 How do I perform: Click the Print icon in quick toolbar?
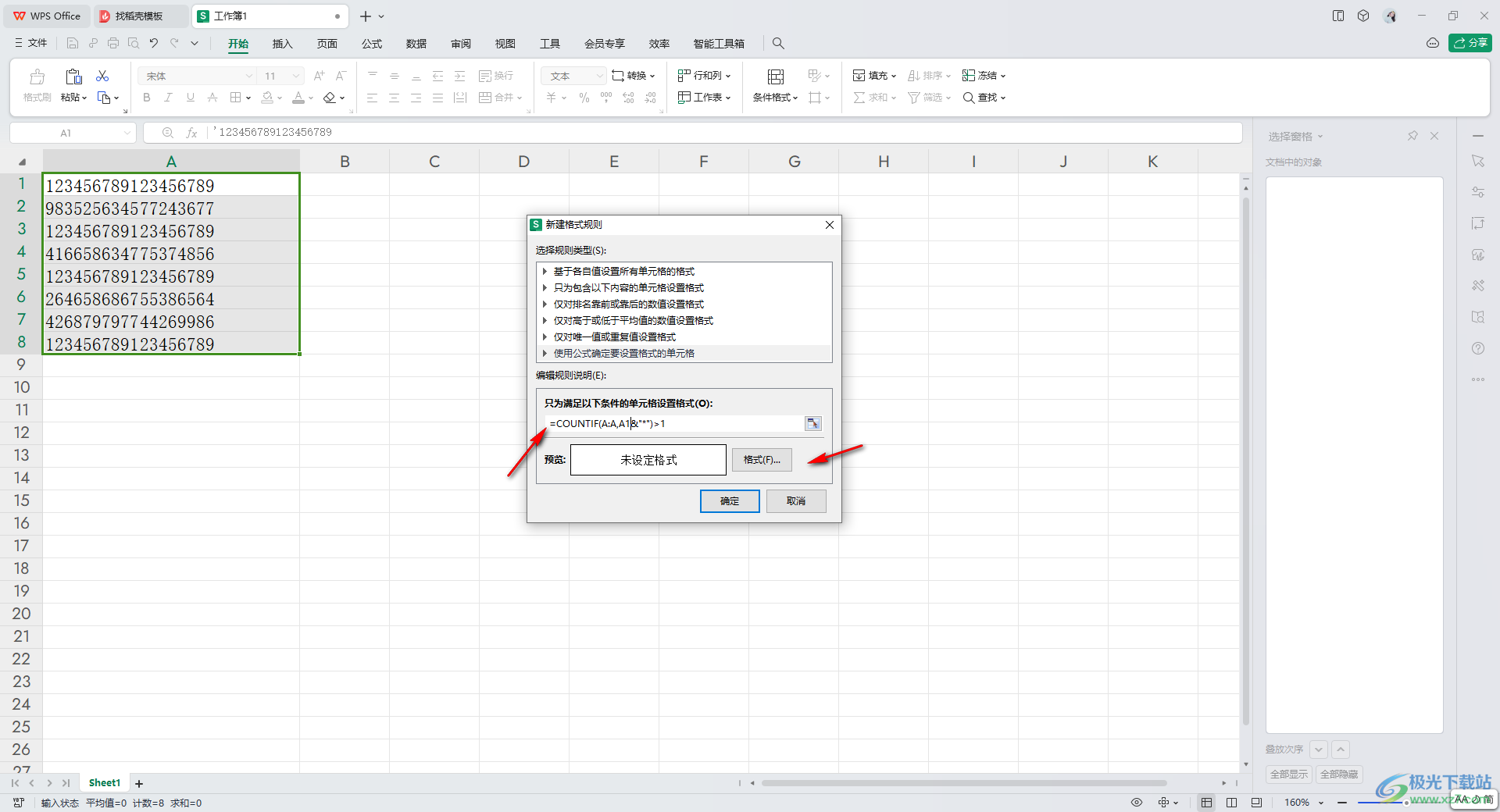(x=113, y=44)
